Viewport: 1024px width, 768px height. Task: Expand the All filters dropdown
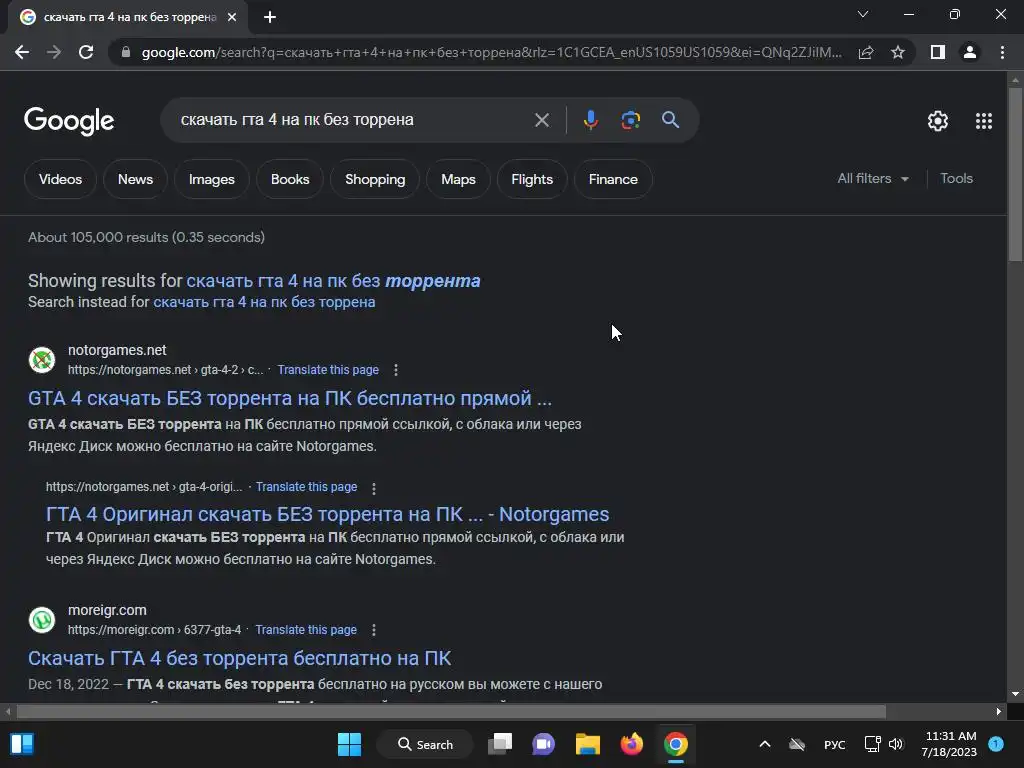pos(872,178)
